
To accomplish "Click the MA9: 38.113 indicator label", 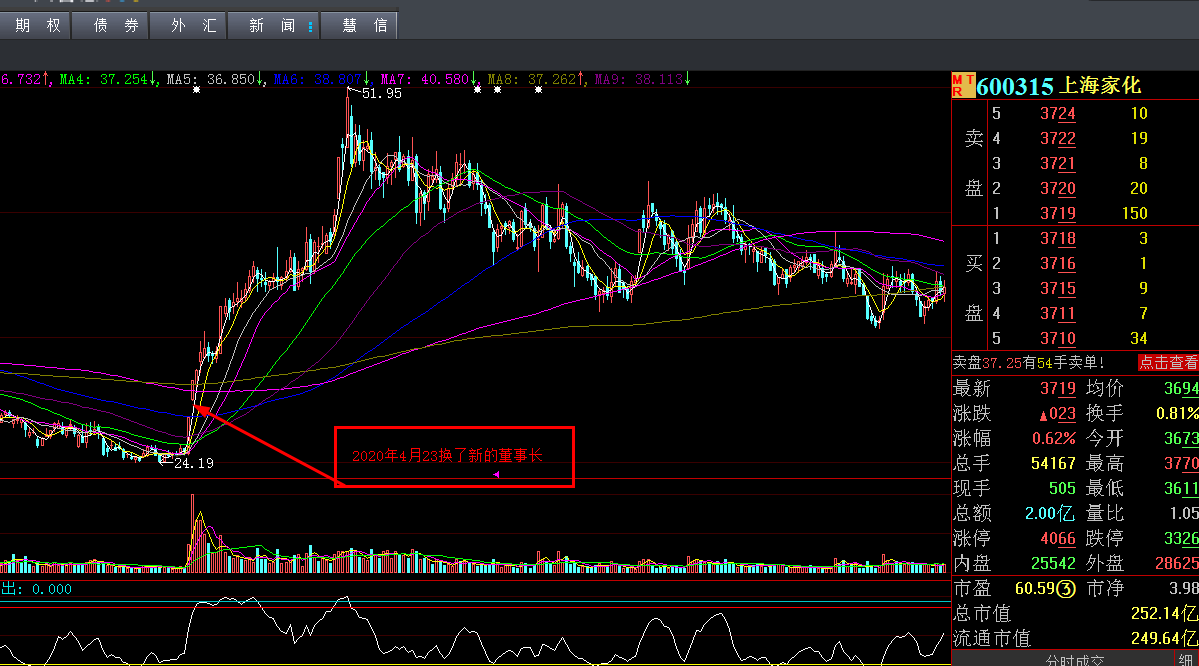I will click(x=643, y=80).
